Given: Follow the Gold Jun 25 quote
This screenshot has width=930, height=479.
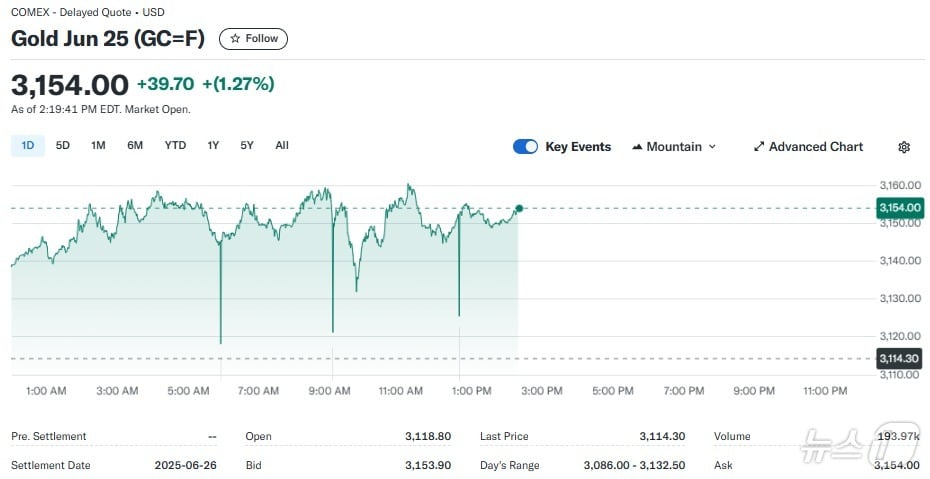Looking at the screenshot, I should click(253, 39).
